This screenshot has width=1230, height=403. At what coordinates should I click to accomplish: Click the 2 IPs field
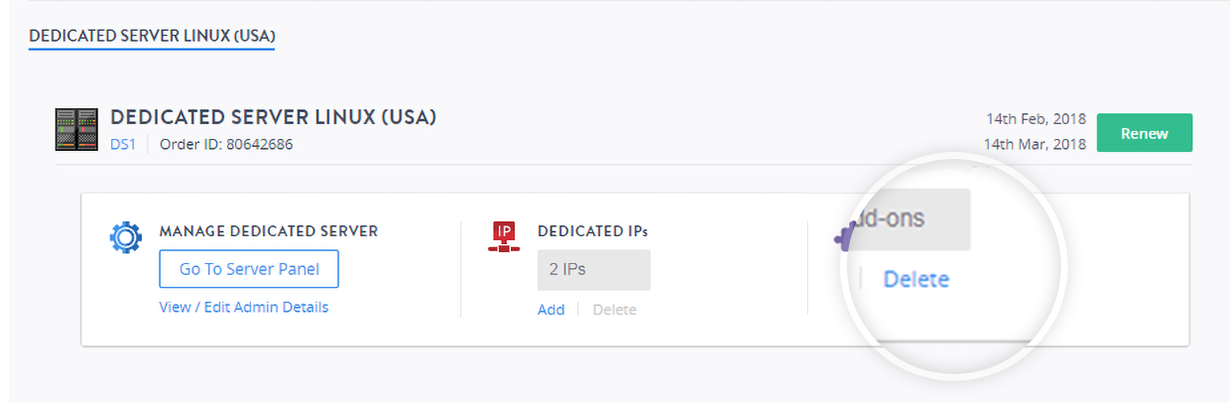[x=593, y=270]
